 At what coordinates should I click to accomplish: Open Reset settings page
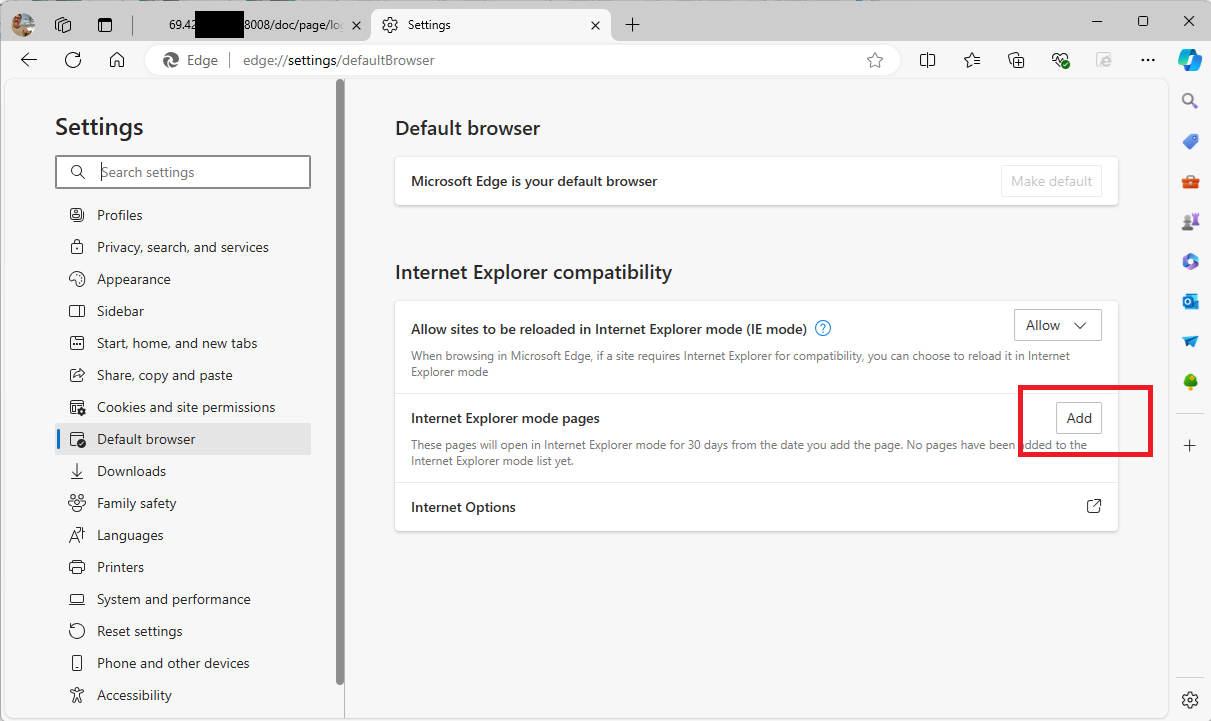183,631
